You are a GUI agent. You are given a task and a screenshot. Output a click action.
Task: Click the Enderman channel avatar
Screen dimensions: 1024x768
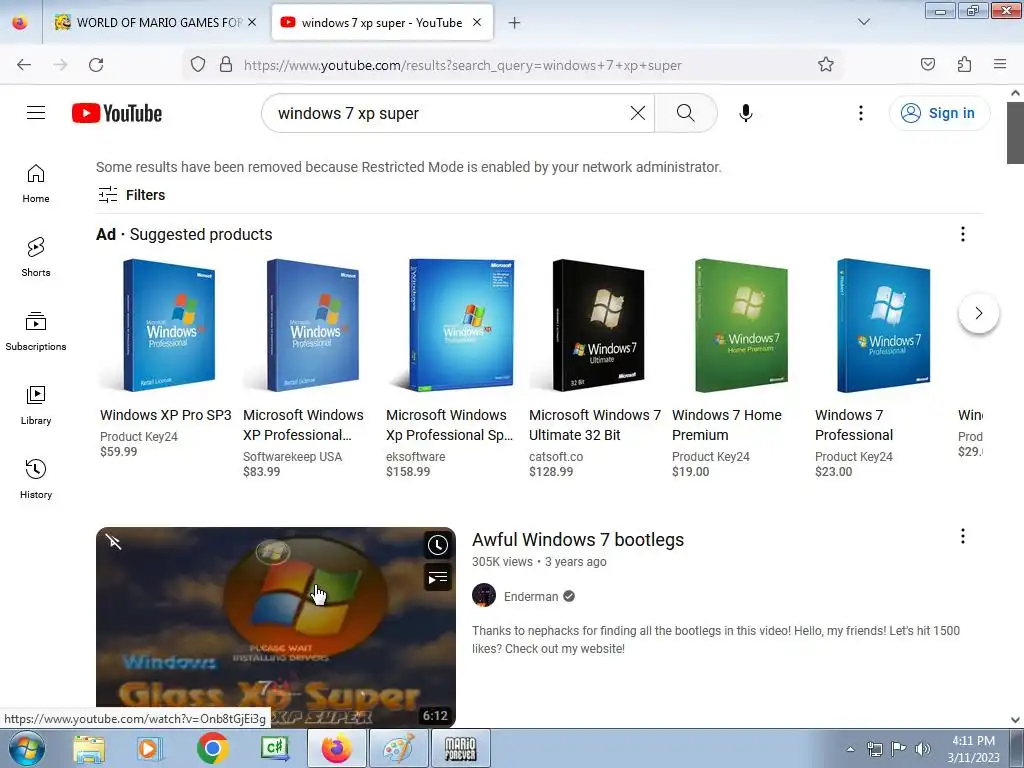coord(484,596)
